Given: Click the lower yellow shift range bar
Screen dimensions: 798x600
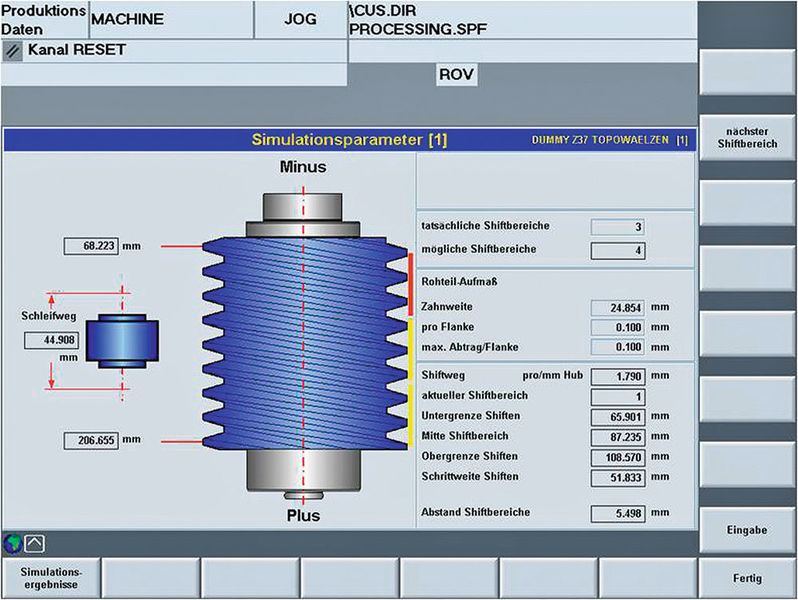Looking at the screenshot, I should point(411,416).
